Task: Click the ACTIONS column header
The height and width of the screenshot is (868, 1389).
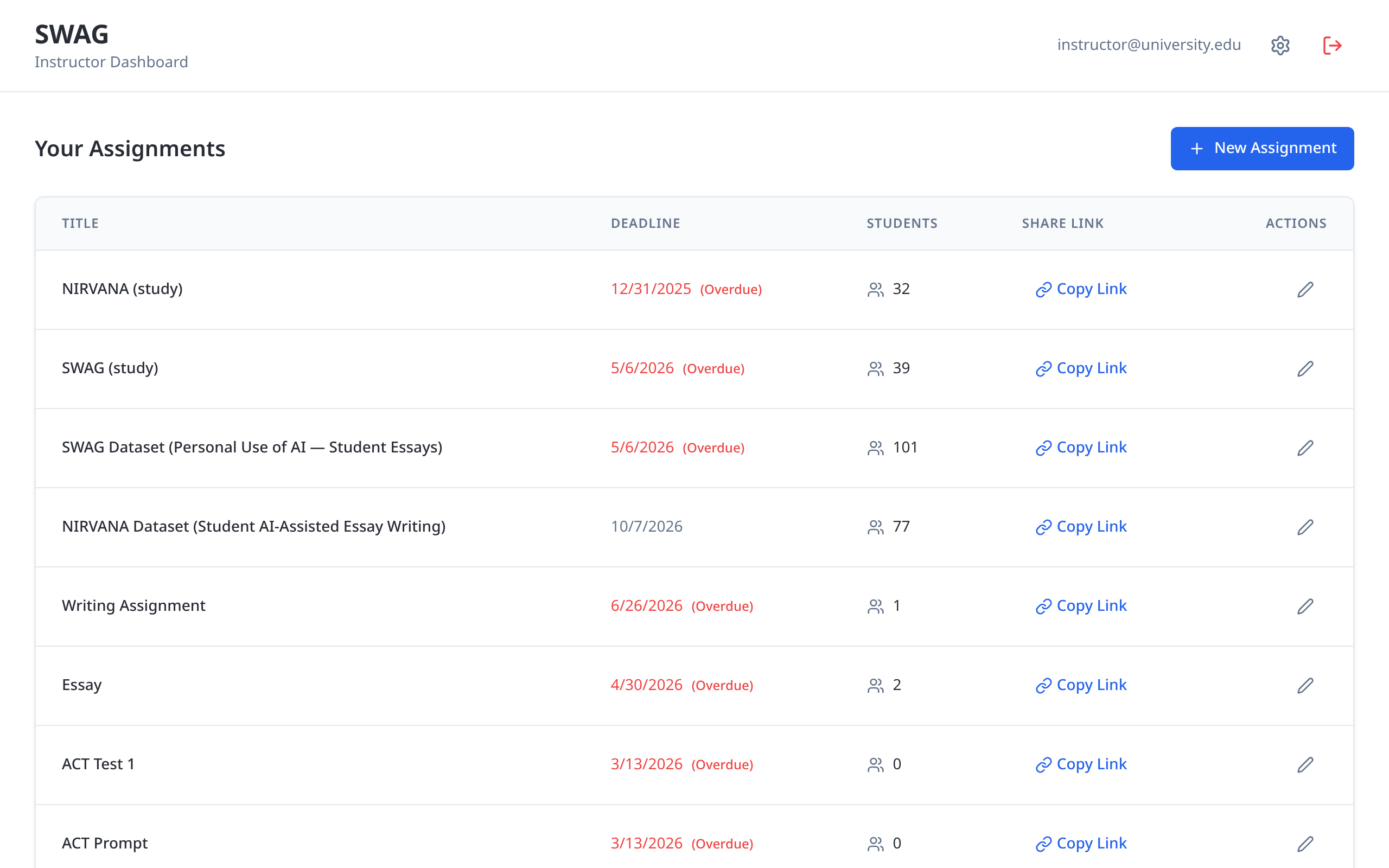Action: click(x=1296, y=224)
